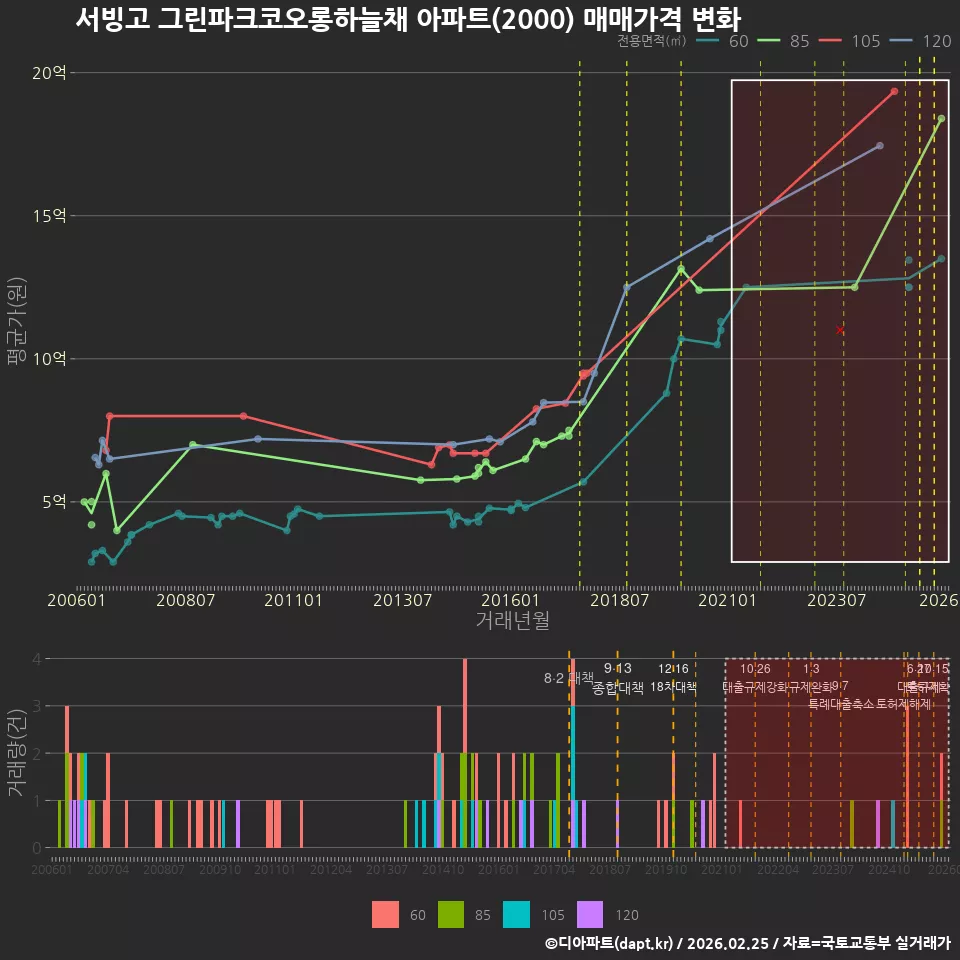
Task: Click volume chart x-axis label 200704
Action: tap(108, 869)
